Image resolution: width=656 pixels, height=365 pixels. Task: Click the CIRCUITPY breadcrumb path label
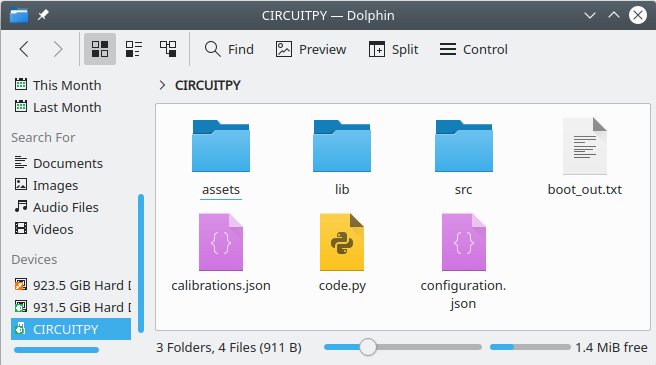[208, 85]
